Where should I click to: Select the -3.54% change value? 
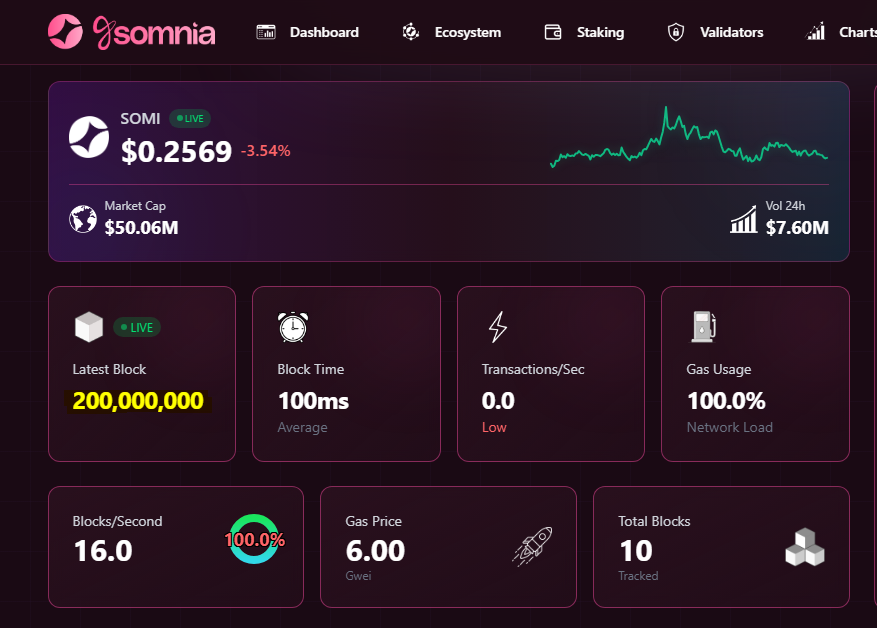[266, 151]
